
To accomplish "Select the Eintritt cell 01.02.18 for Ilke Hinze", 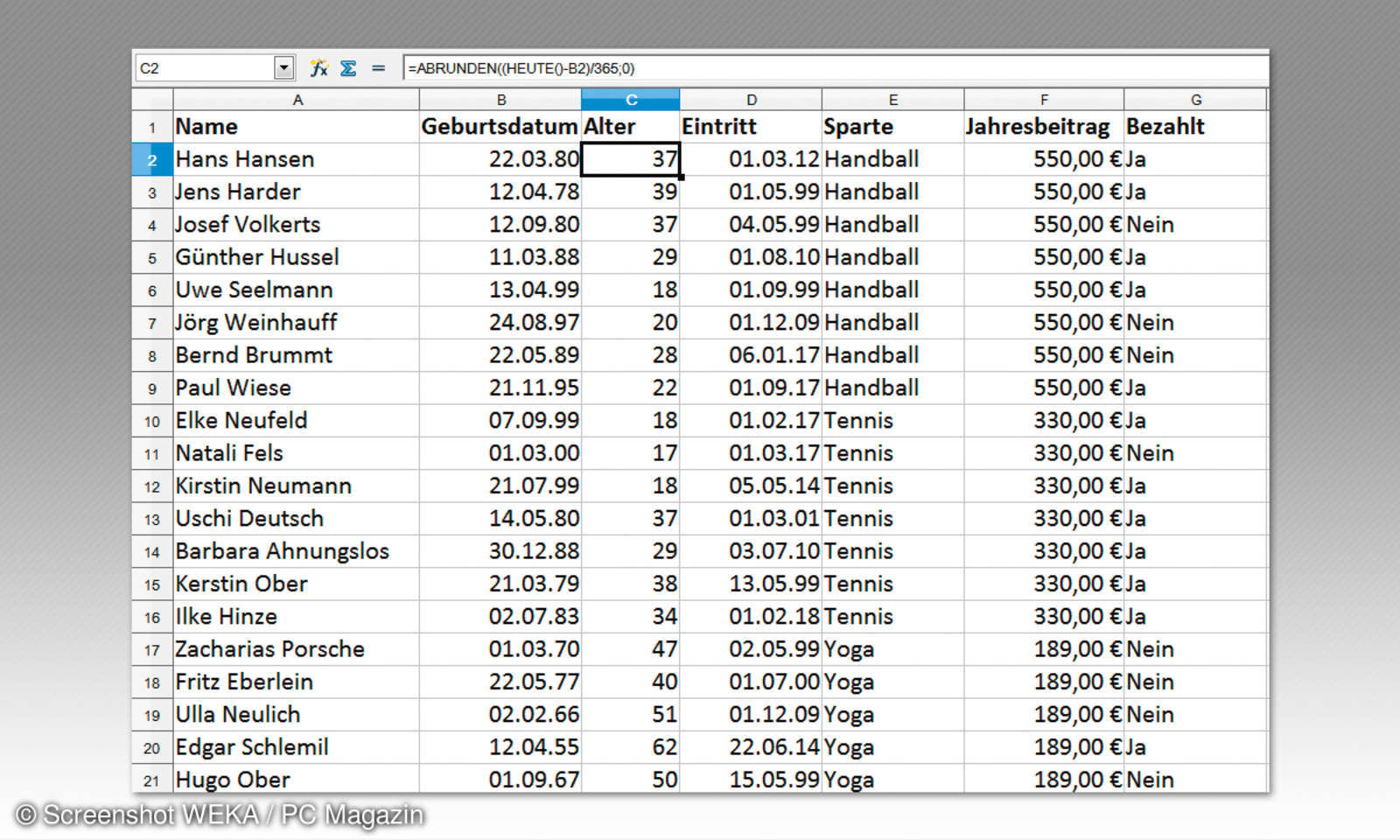I will tap(751, 616).
